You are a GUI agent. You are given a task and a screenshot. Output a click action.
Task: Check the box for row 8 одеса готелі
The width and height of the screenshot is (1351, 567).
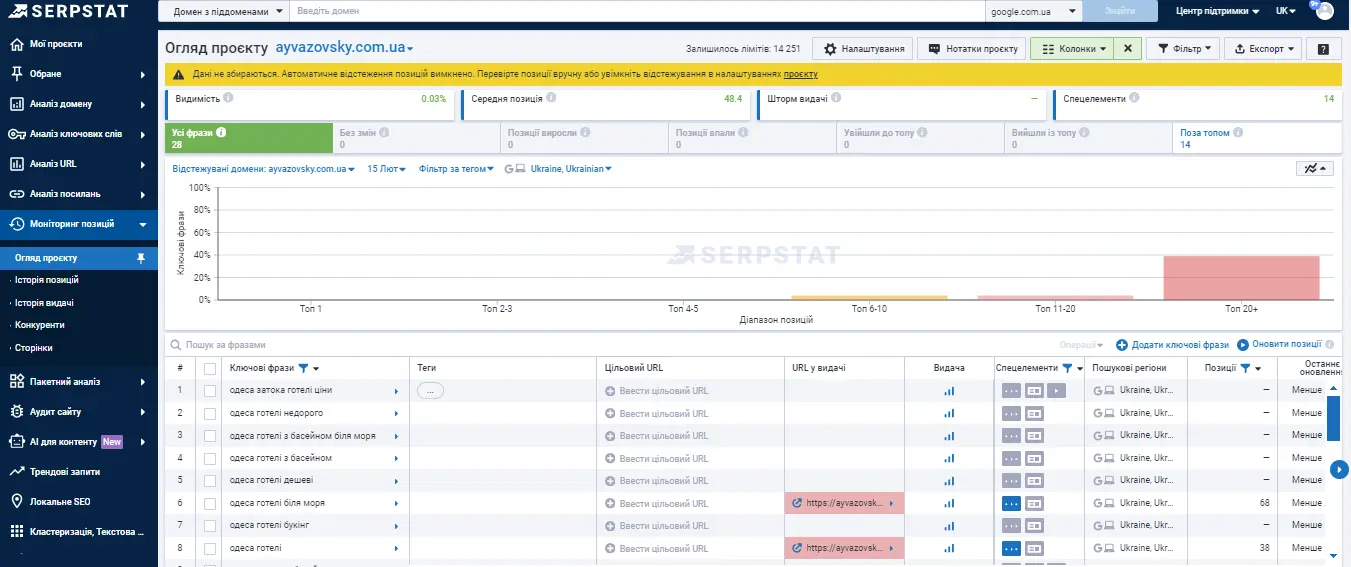click(x=210, y=548)
